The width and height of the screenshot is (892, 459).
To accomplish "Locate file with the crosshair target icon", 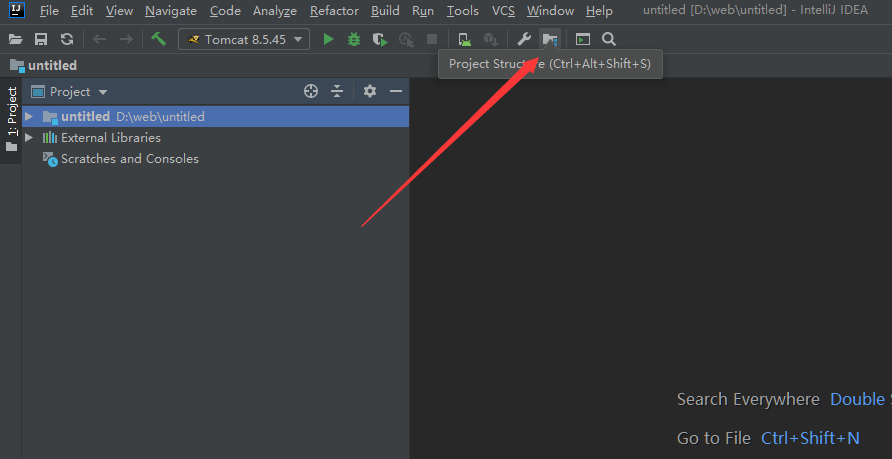I will tap(311, 91).
